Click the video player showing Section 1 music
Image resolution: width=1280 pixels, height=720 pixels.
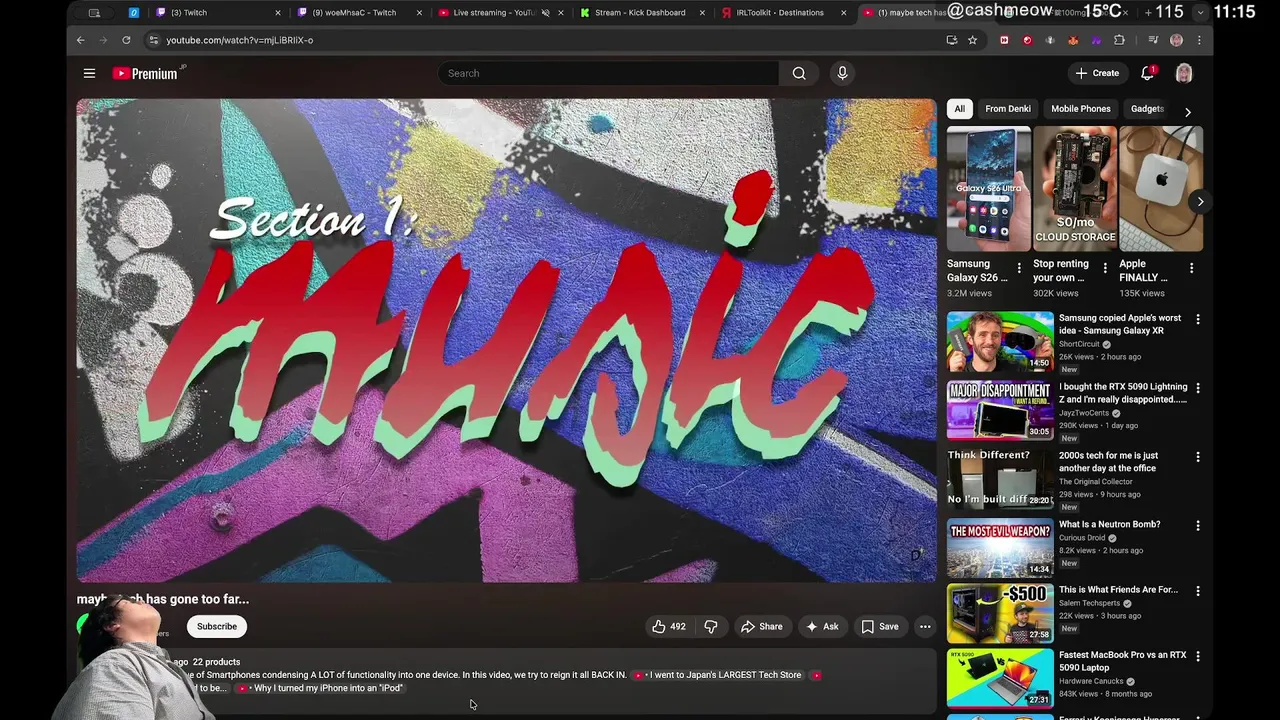(507, 340)
